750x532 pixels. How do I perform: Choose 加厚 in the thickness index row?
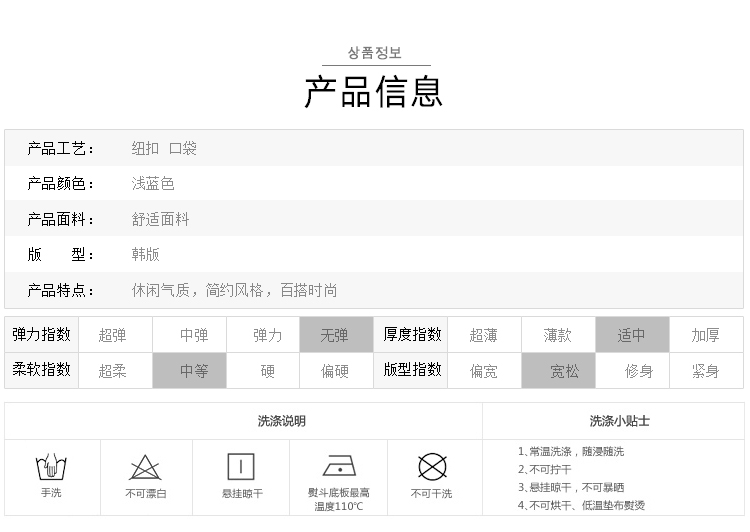point(705,335)
